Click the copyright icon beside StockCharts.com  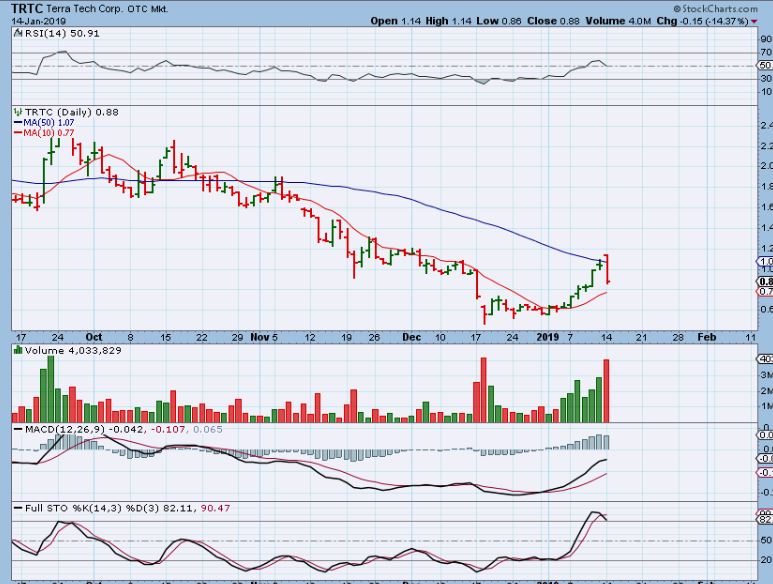677,9
